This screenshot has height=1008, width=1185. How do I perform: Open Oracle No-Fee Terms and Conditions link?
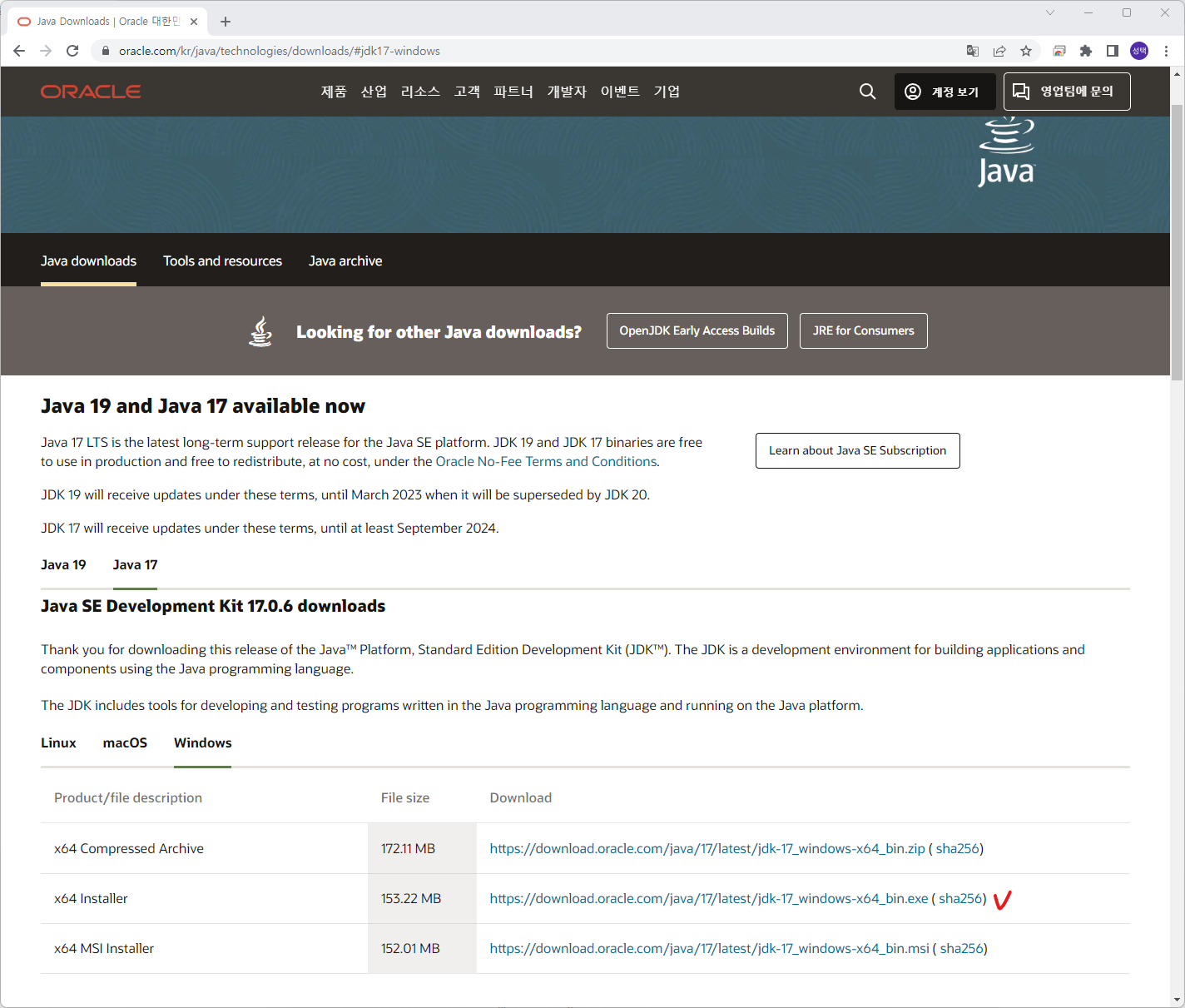547,461
